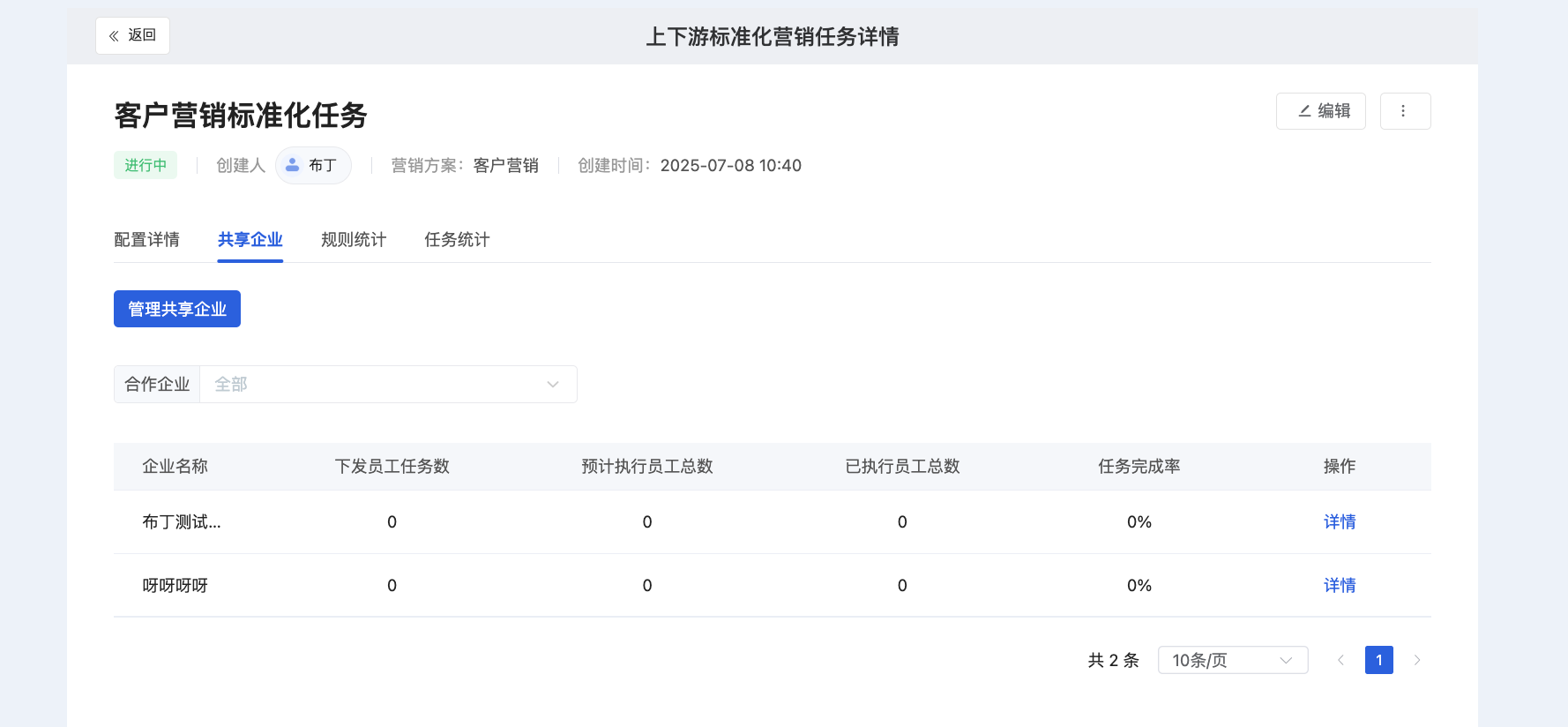The image size is (1568, 727).
Task: Open the 10条/页 page size dropdown
Action: click(x=1233, y=660)
